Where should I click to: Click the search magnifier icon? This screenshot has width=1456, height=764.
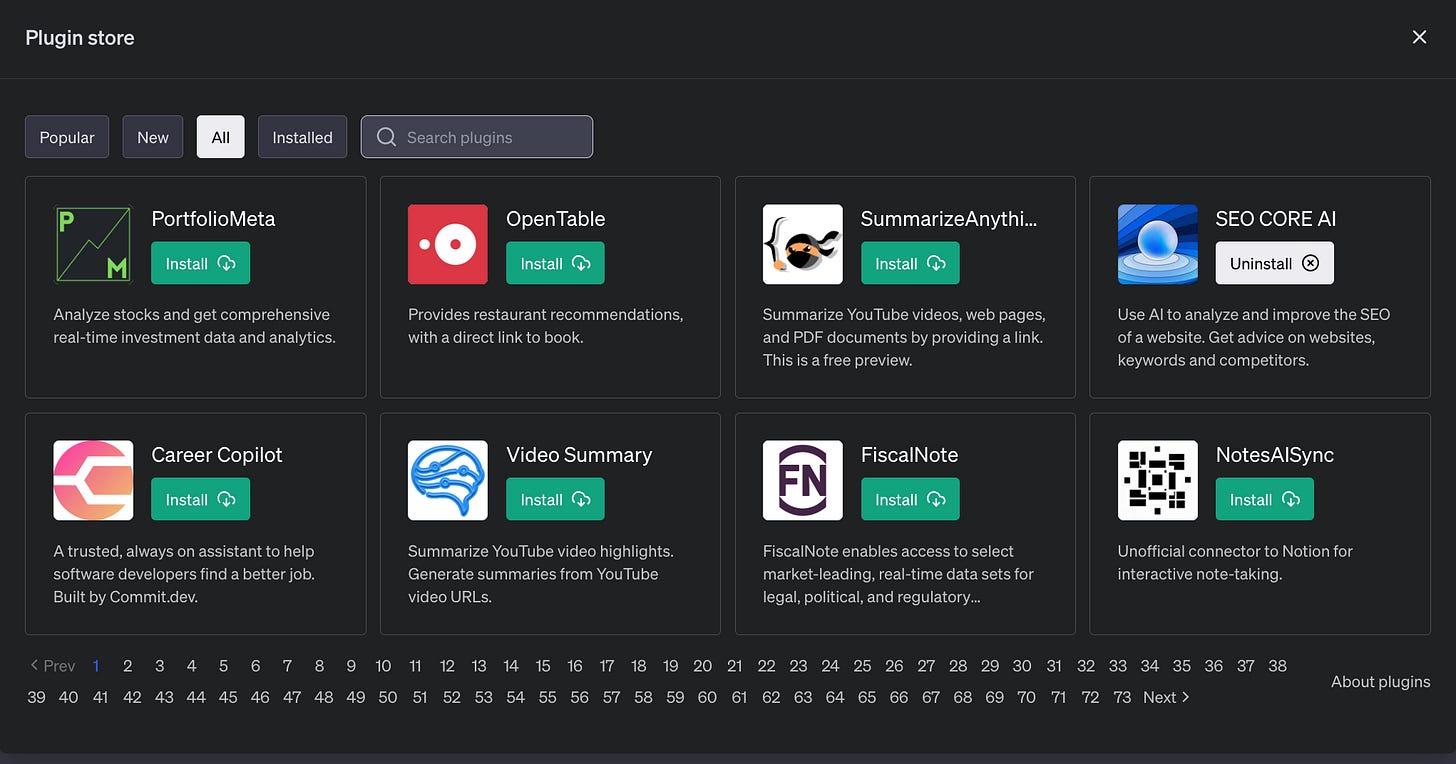[387, 137]
